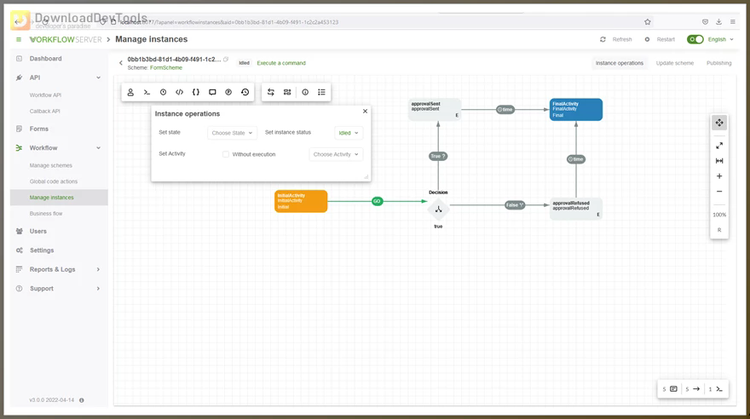Open the Process history icon
Viewport: 750px width, 419px height.
[x=245, y=92]
